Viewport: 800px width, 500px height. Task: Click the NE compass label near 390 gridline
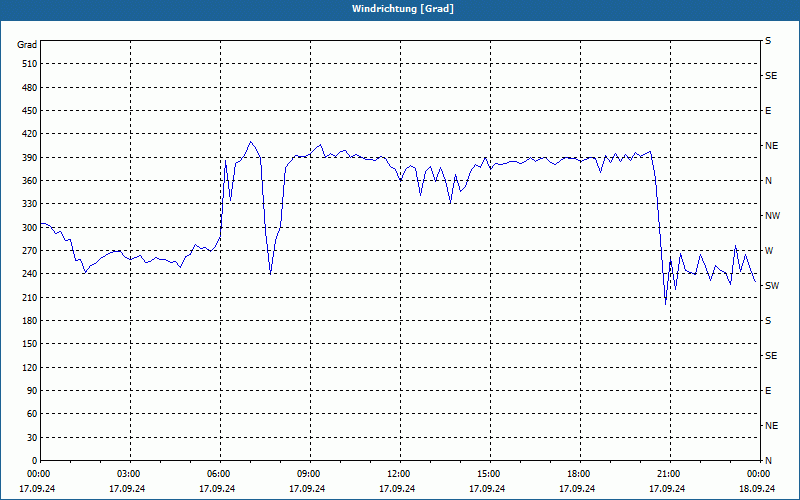coord(772,146)
